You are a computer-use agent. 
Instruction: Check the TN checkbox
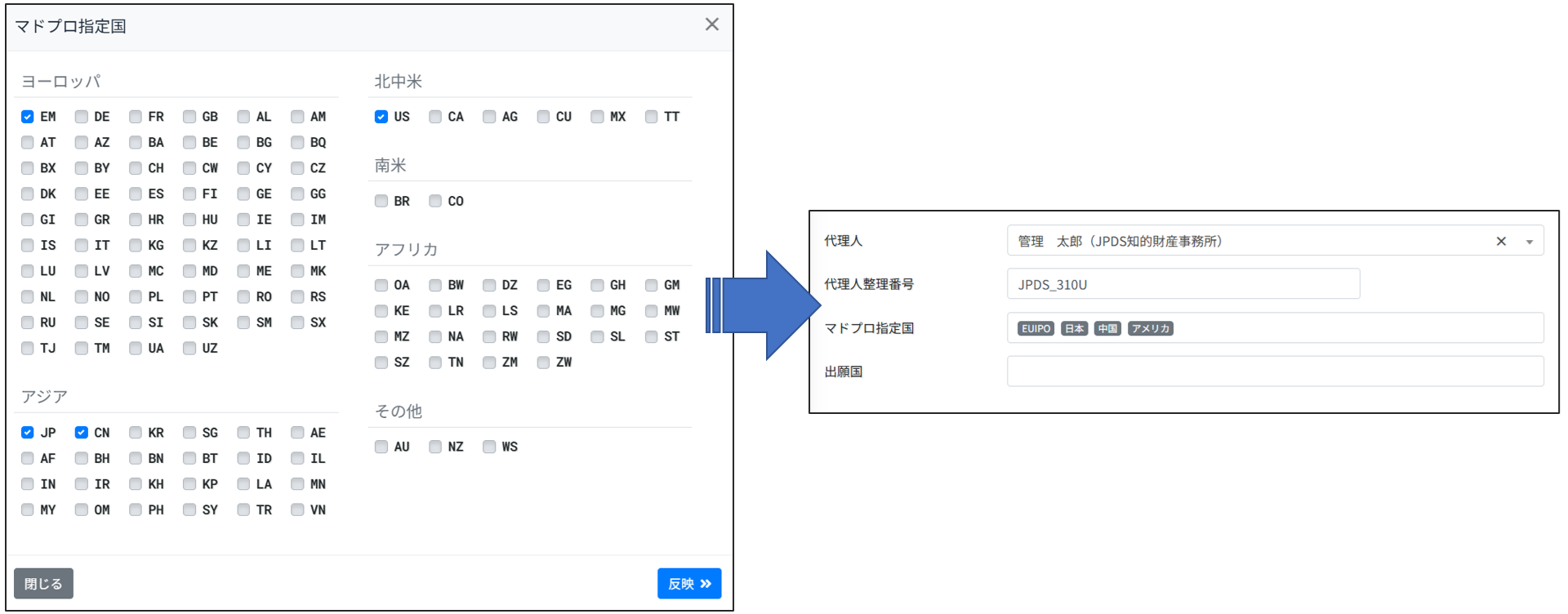(435, 363)
